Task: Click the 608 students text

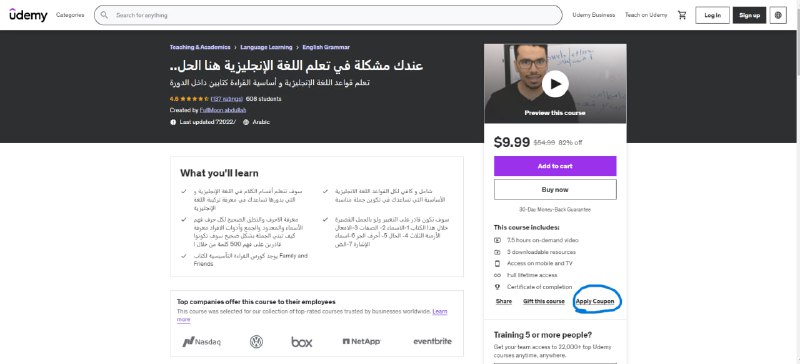Action: 263,99
